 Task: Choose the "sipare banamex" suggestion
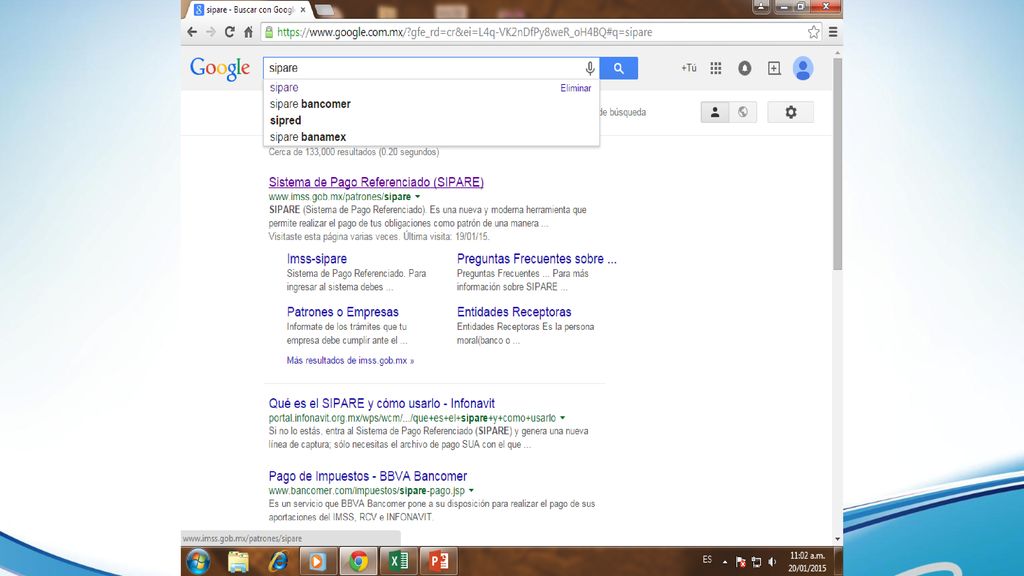point(308,136)
